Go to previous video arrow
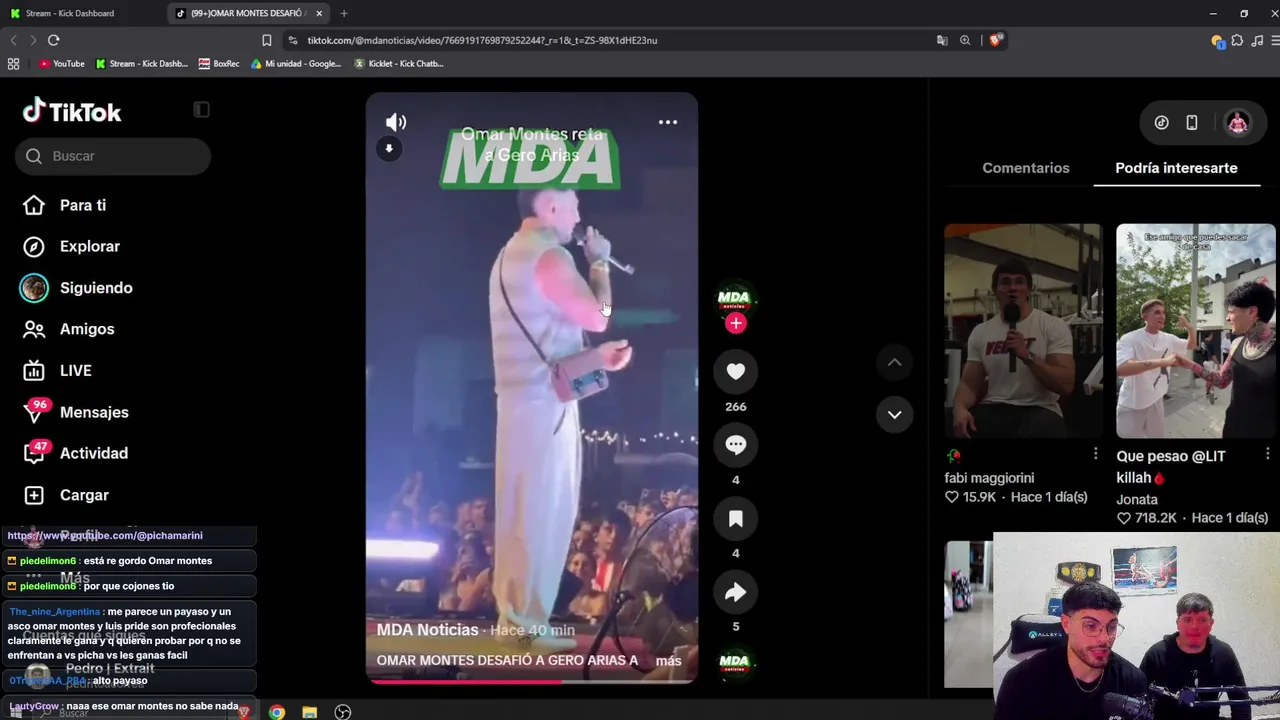Image resolution: width=1280 pixels, height=720 pixels. 894,362
